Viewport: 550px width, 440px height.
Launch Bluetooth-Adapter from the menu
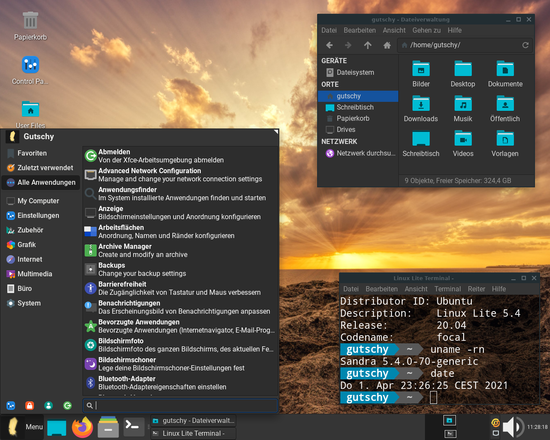[180, 383]
